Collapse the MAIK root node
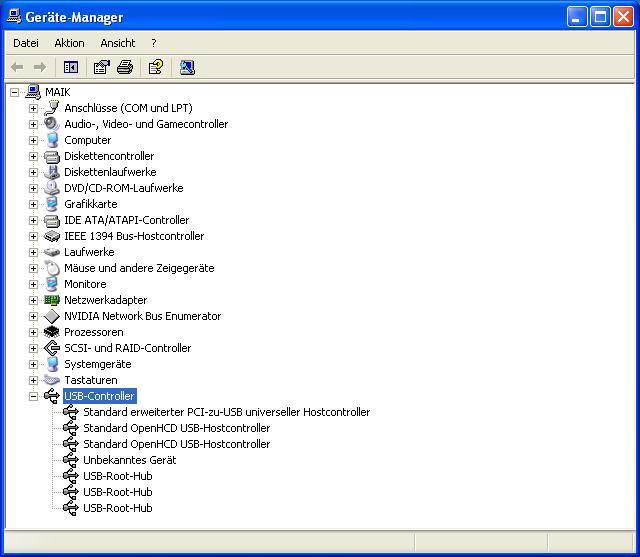The height and width of the screenshot is (557, 640). [x=15, y=92]
